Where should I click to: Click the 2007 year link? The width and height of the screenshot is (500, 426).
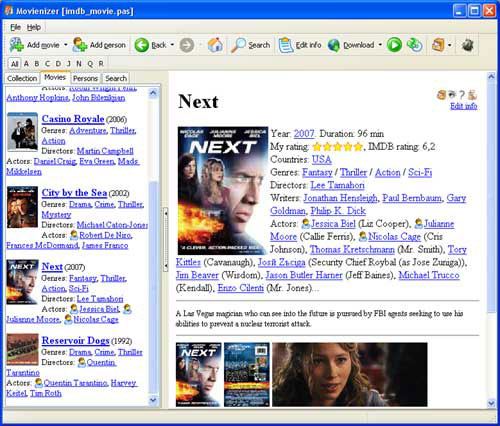(304, 134)
